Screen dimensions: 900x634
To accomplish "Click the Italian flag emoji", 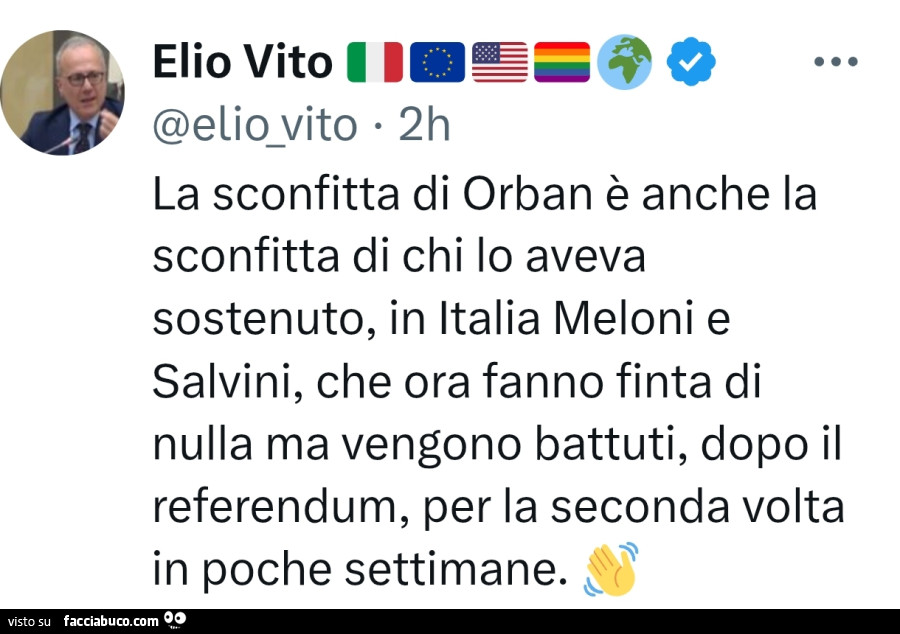I will 374,62.
